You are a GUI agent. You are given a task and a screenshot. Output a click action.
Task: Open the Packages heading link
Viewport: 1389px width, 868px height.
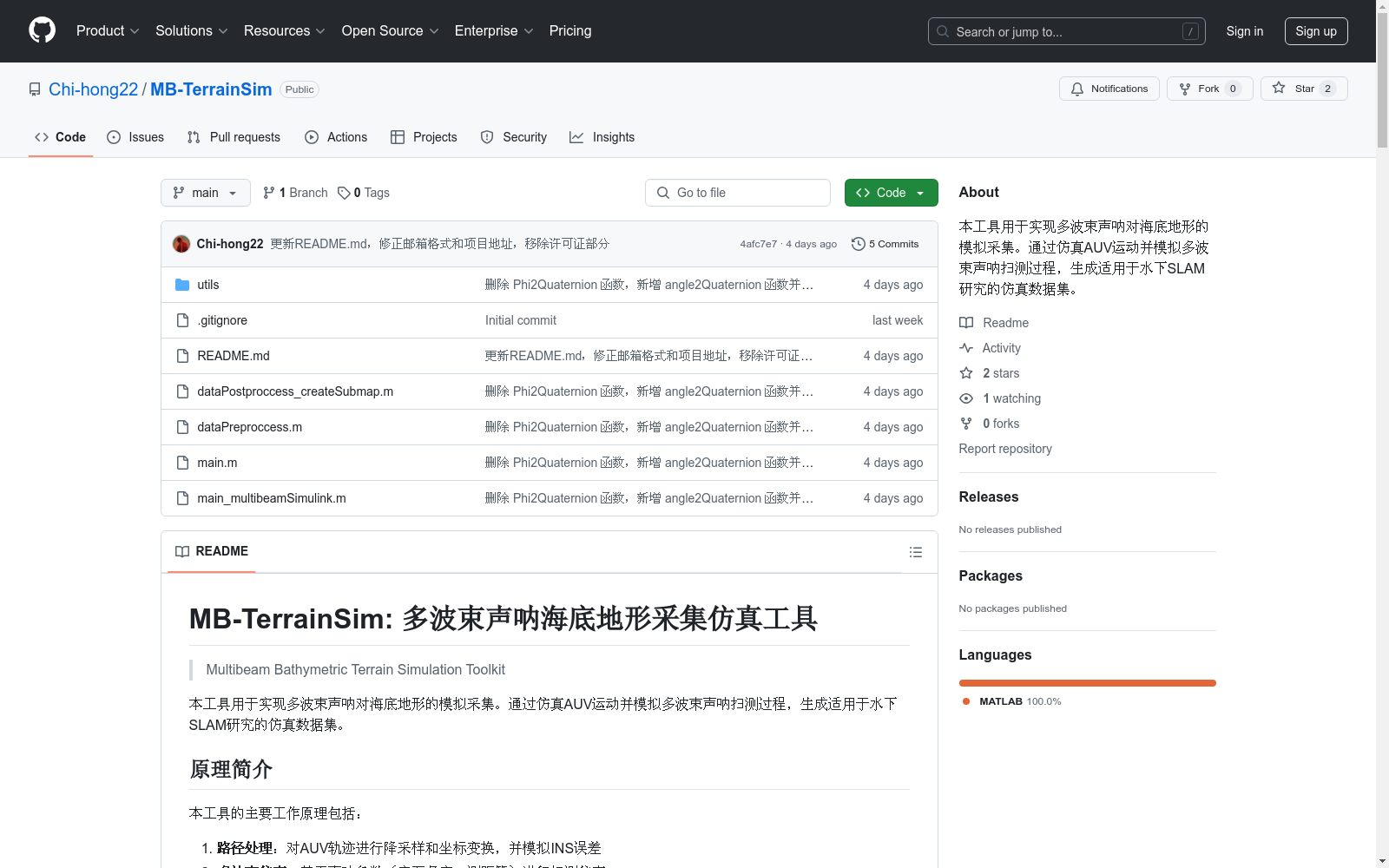(991, 575)
